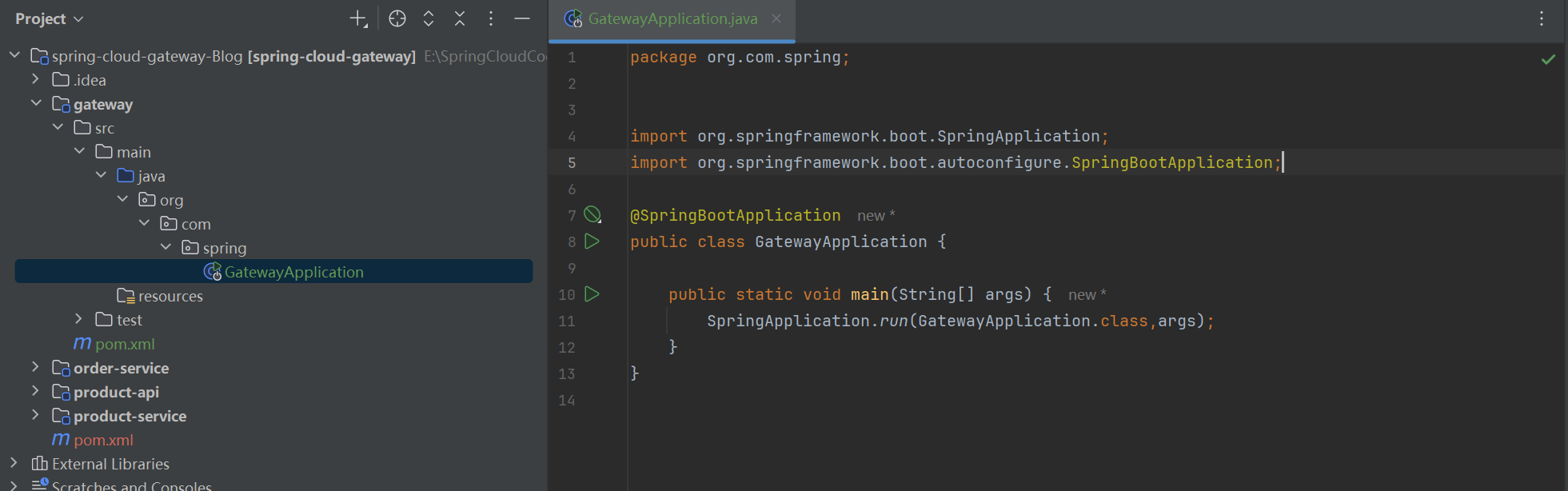Collapse the java source folder
Viewport: 1568px width, 491px height.
click(101, 175)
